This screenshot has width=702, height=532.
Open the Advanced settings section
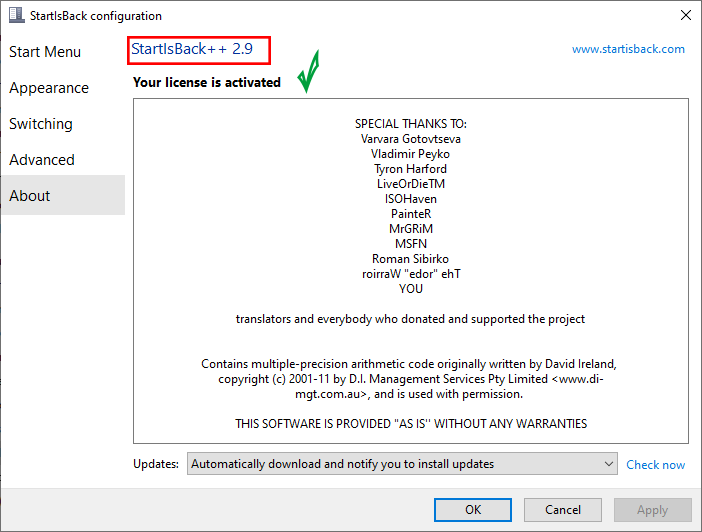click(42, 160)
